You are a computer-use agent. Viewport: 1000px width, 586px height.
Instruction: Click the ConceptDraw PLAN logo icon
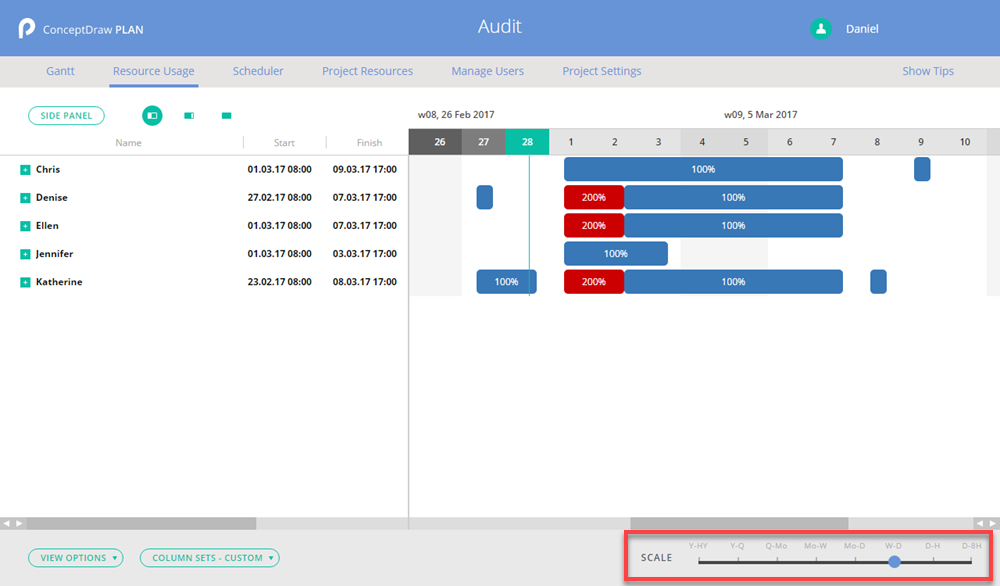coord(27,29)
